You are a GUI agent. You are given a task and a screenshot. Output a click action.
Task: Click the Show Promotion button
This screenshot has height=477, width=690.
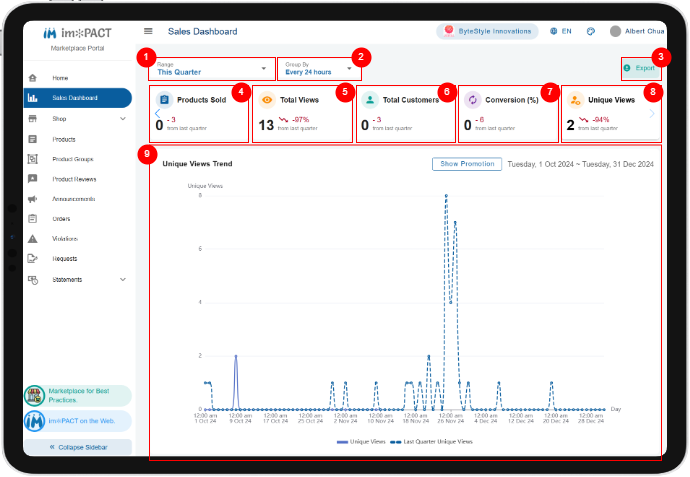coord(467,164)
